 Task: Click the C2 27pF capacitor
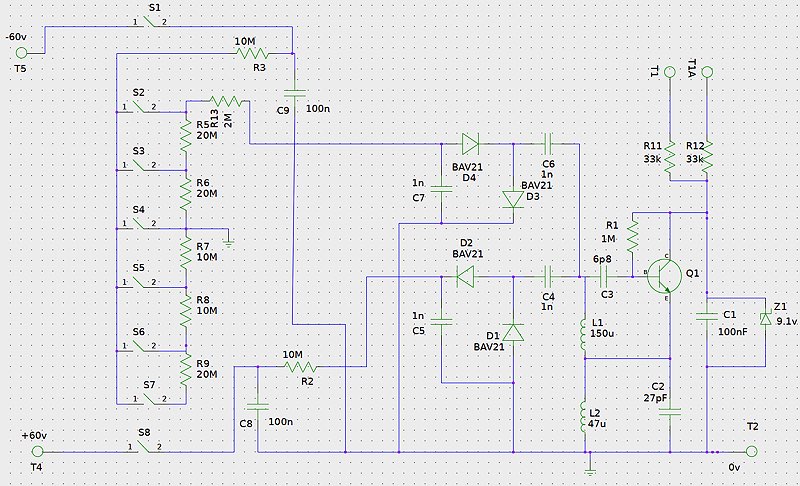coord(670,409)
